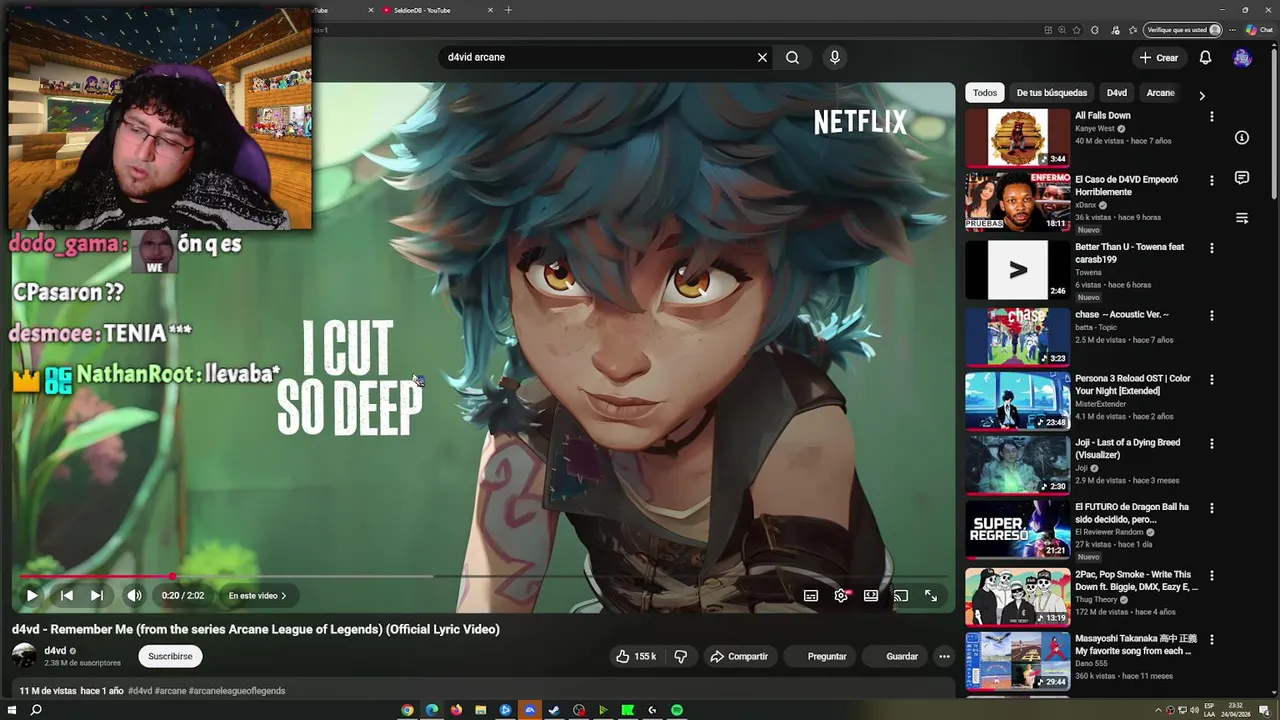Select the 'De tus búsquedas' chip
Screen dimensions: 1280x720
[x=1052, y=93]
